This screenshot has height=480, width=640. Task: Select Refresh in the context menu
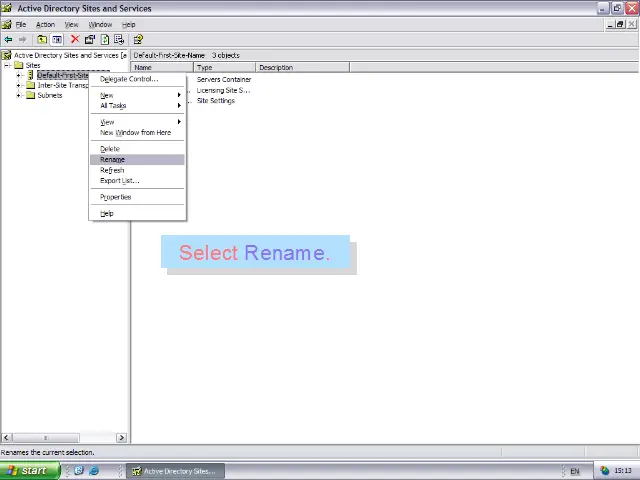tap(137, 170)
